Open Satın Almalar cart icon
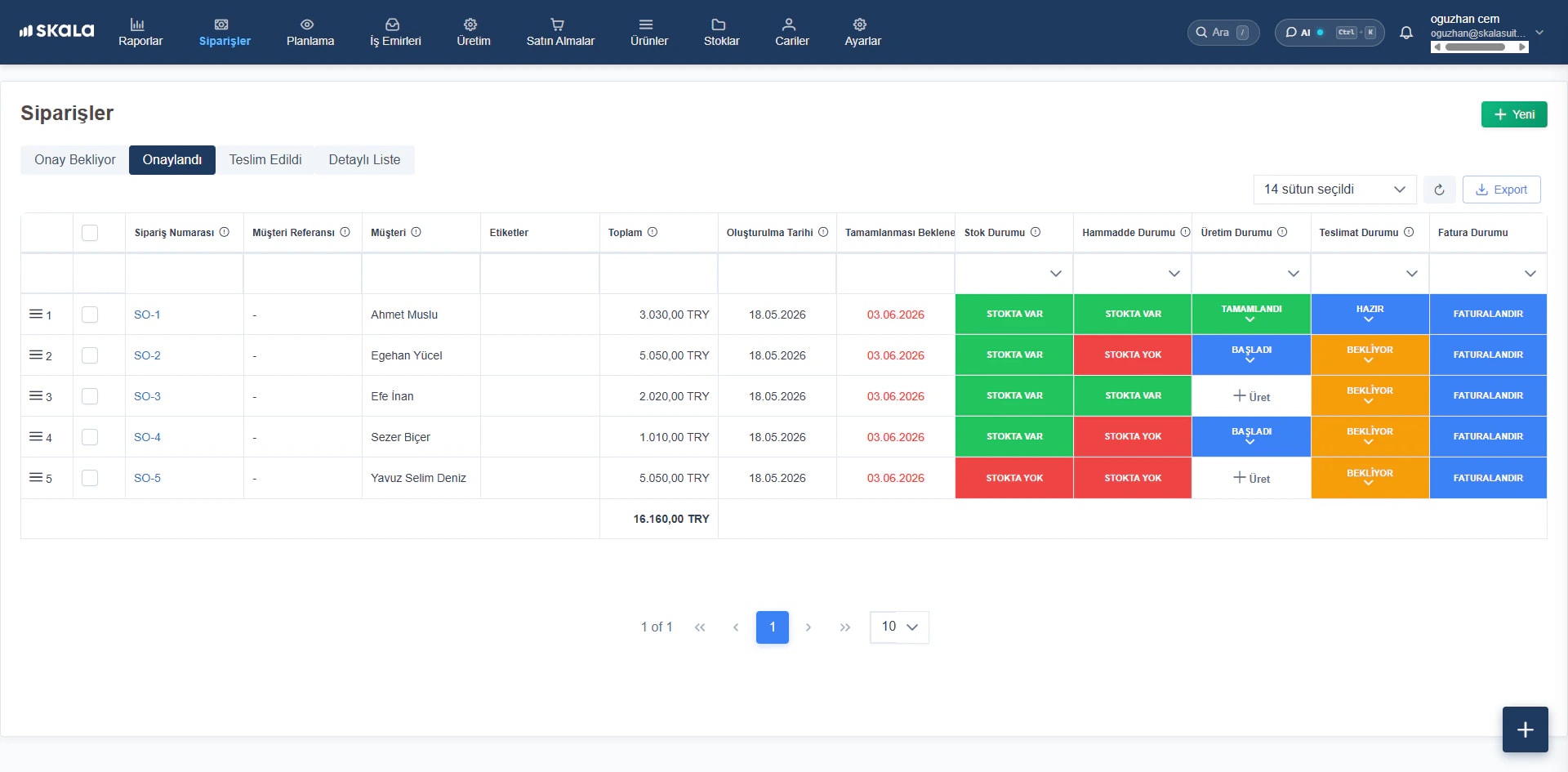The height and width of the screenshot is (772, 1568). point(557,25)
